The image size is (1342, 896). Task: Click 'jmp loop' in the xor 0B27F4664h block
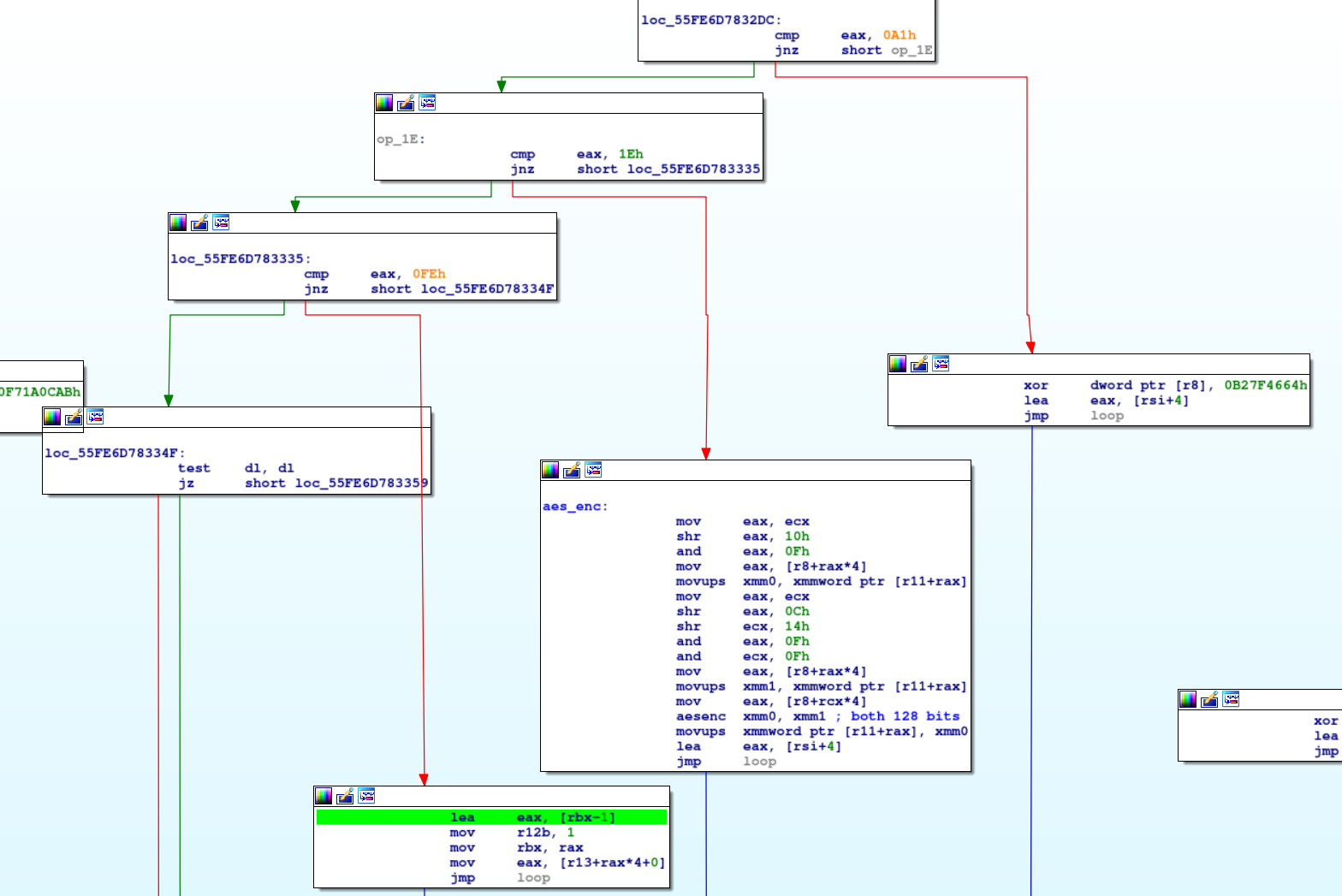tap(1073, 416)
